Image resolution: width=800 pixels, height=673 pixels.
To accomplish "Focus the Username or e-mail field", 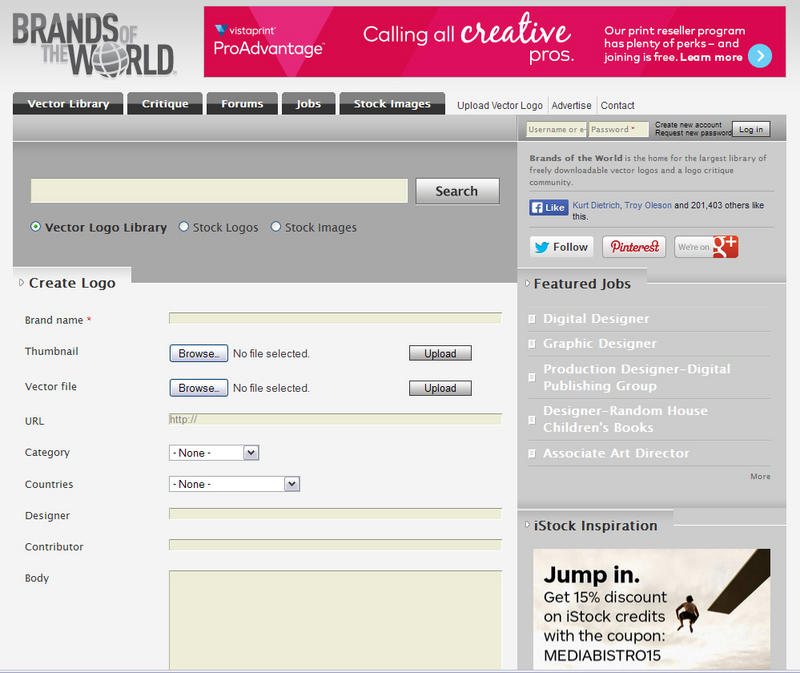I will 557,130.
